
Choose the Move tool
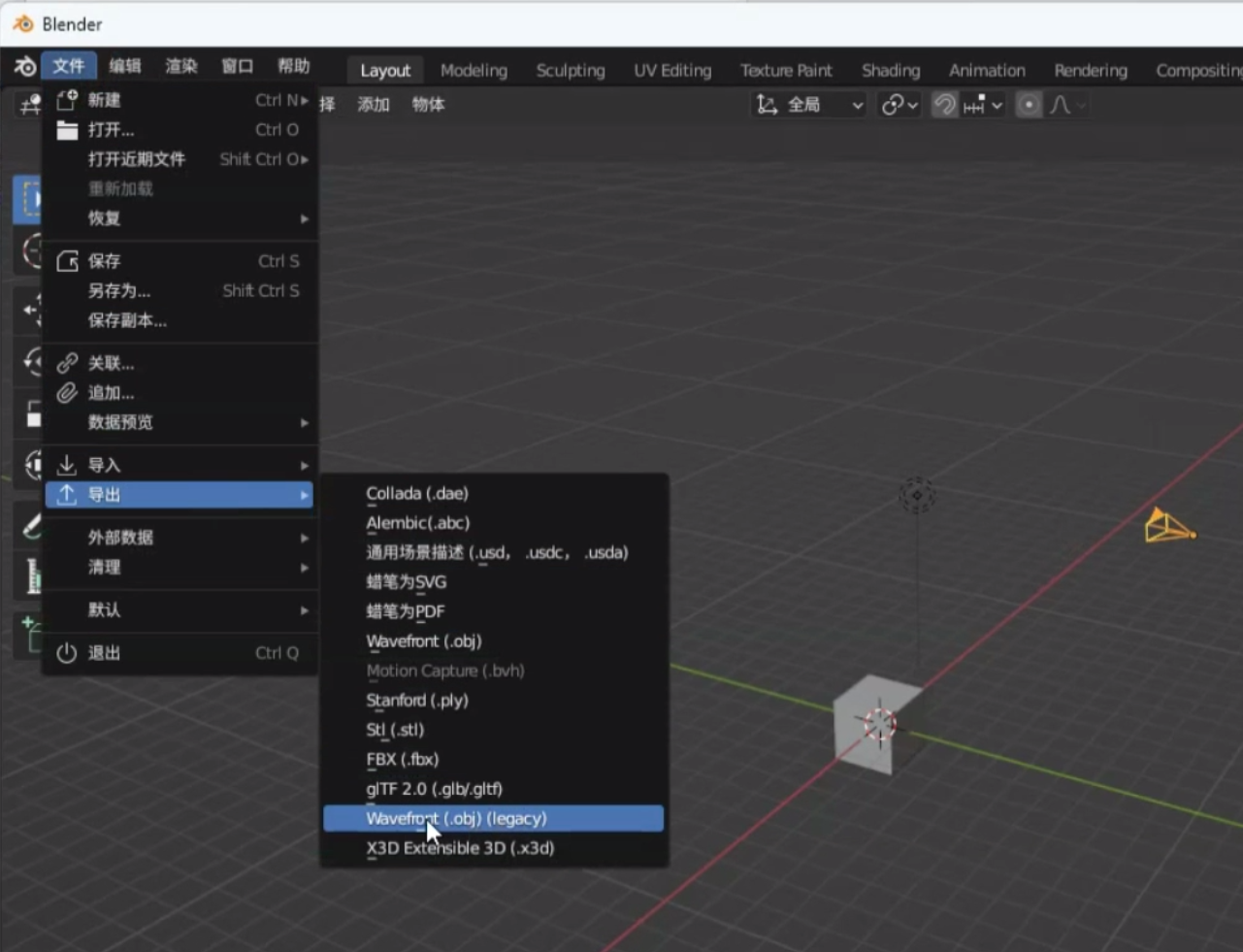coord(29,309)
